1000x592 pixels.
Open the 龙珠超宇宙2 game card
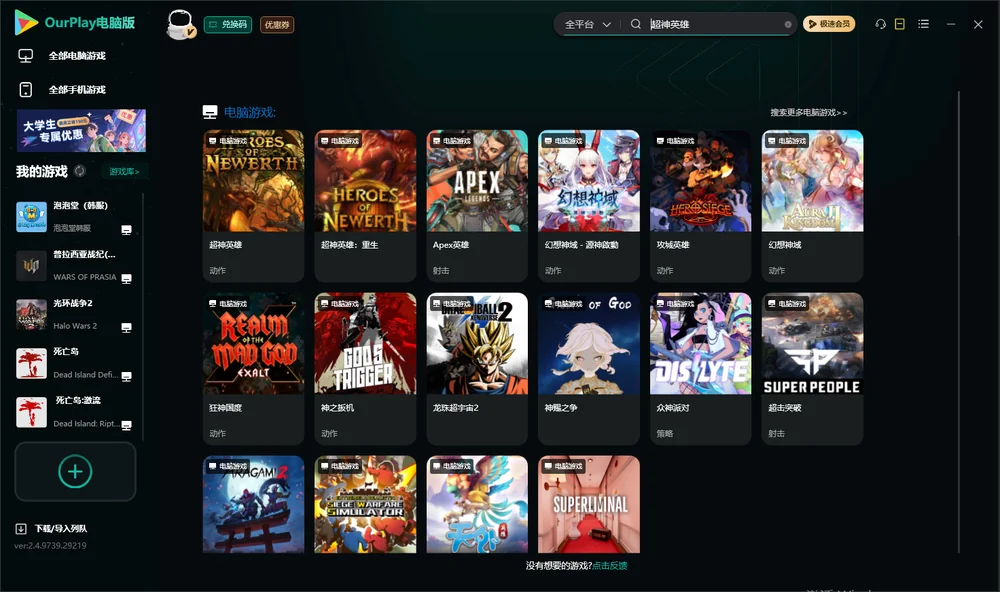477,369
